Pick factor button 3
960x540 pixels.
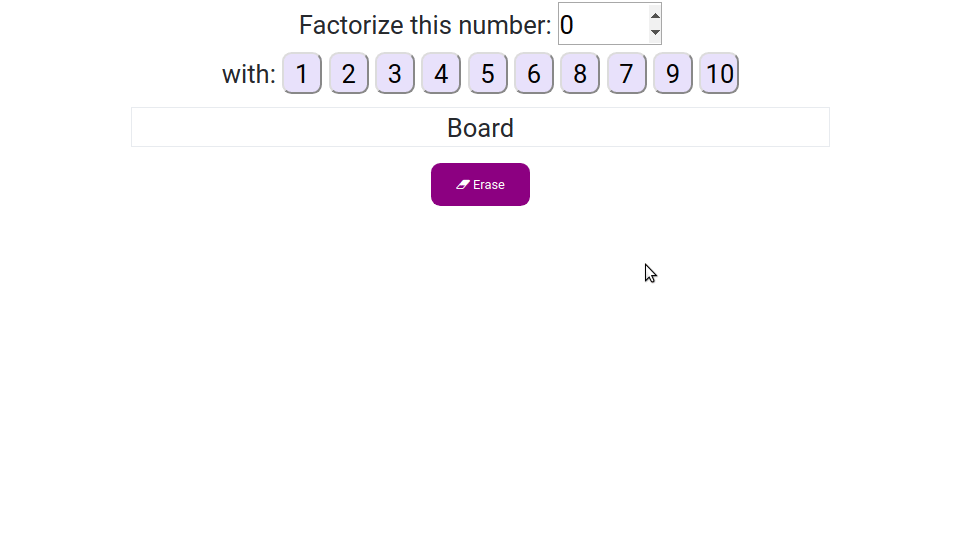click(x=395, y=73)
